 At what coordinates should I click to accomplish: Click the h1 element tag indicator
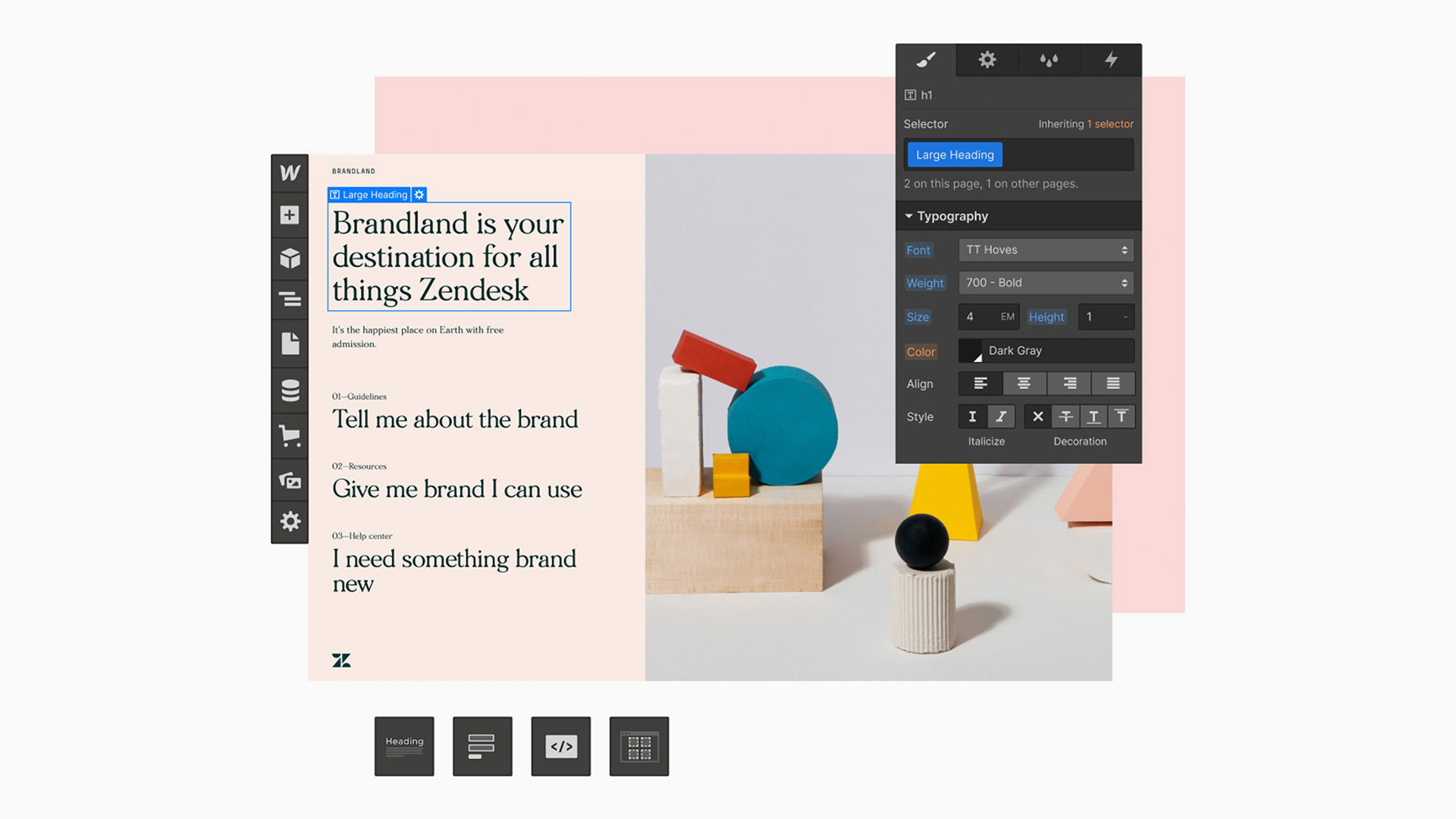point(918,95)
